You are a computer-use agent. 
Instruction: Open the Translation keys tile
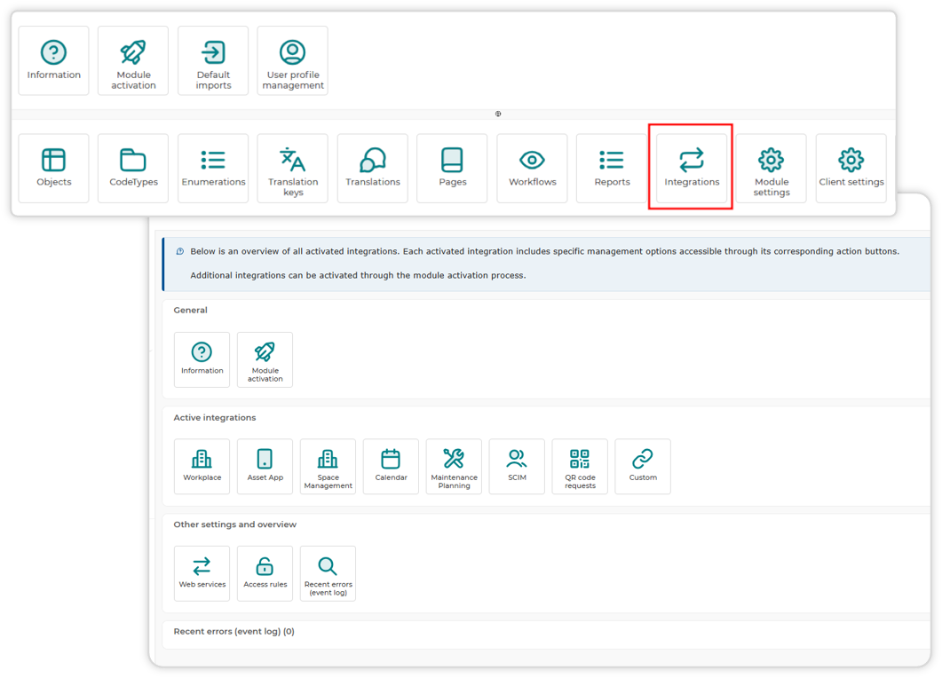coord(293,168)
